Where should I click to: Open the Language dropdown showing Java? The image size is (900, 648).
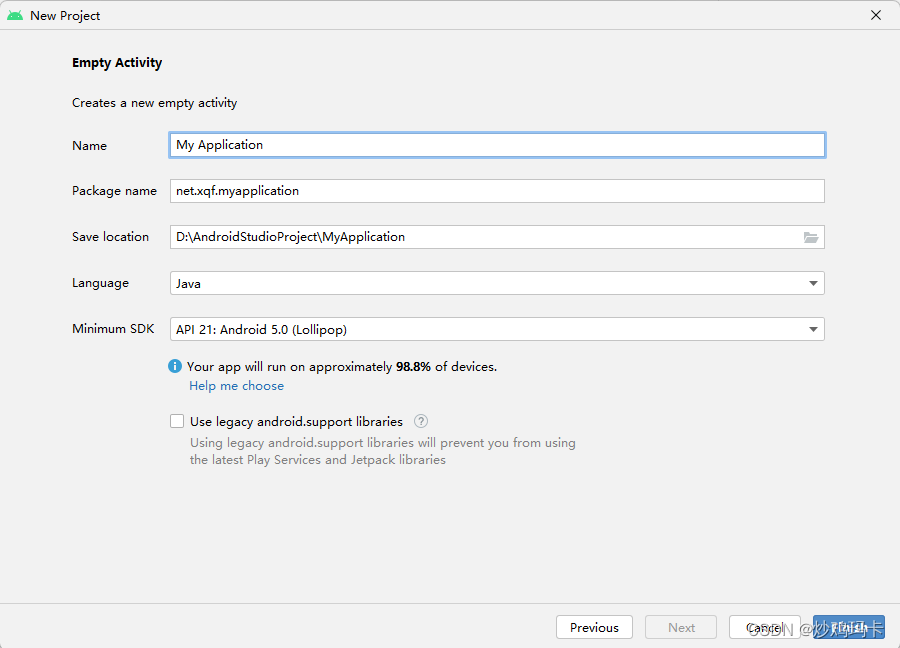coord(497,283)
